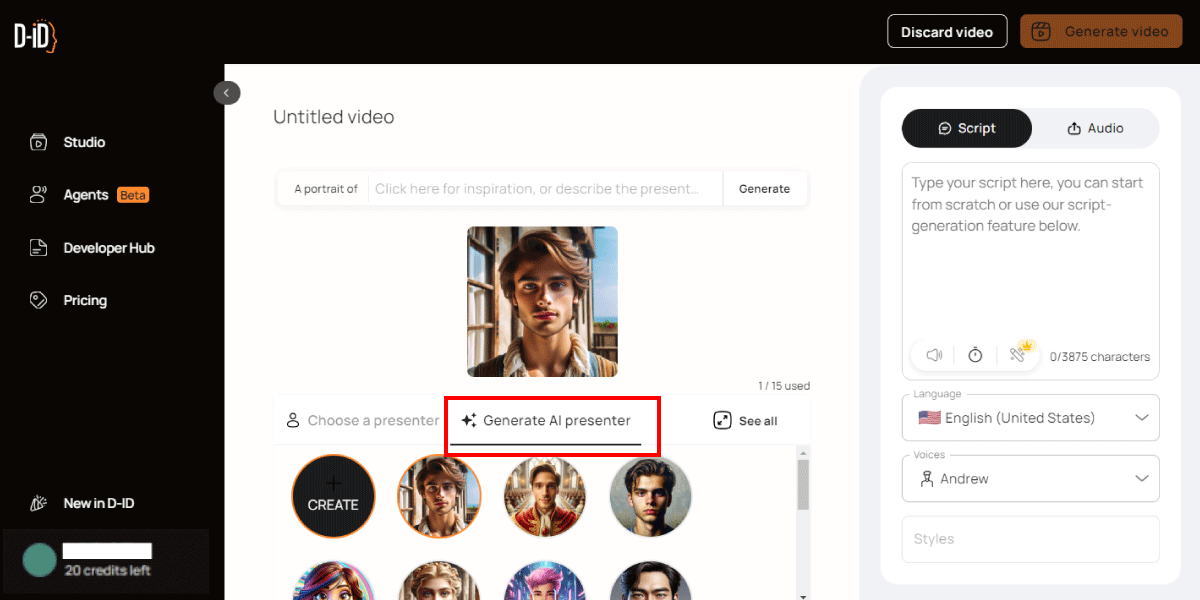
Task: Pick the dark-haired presenter with the grey background
Action: [x=651, y=497]
